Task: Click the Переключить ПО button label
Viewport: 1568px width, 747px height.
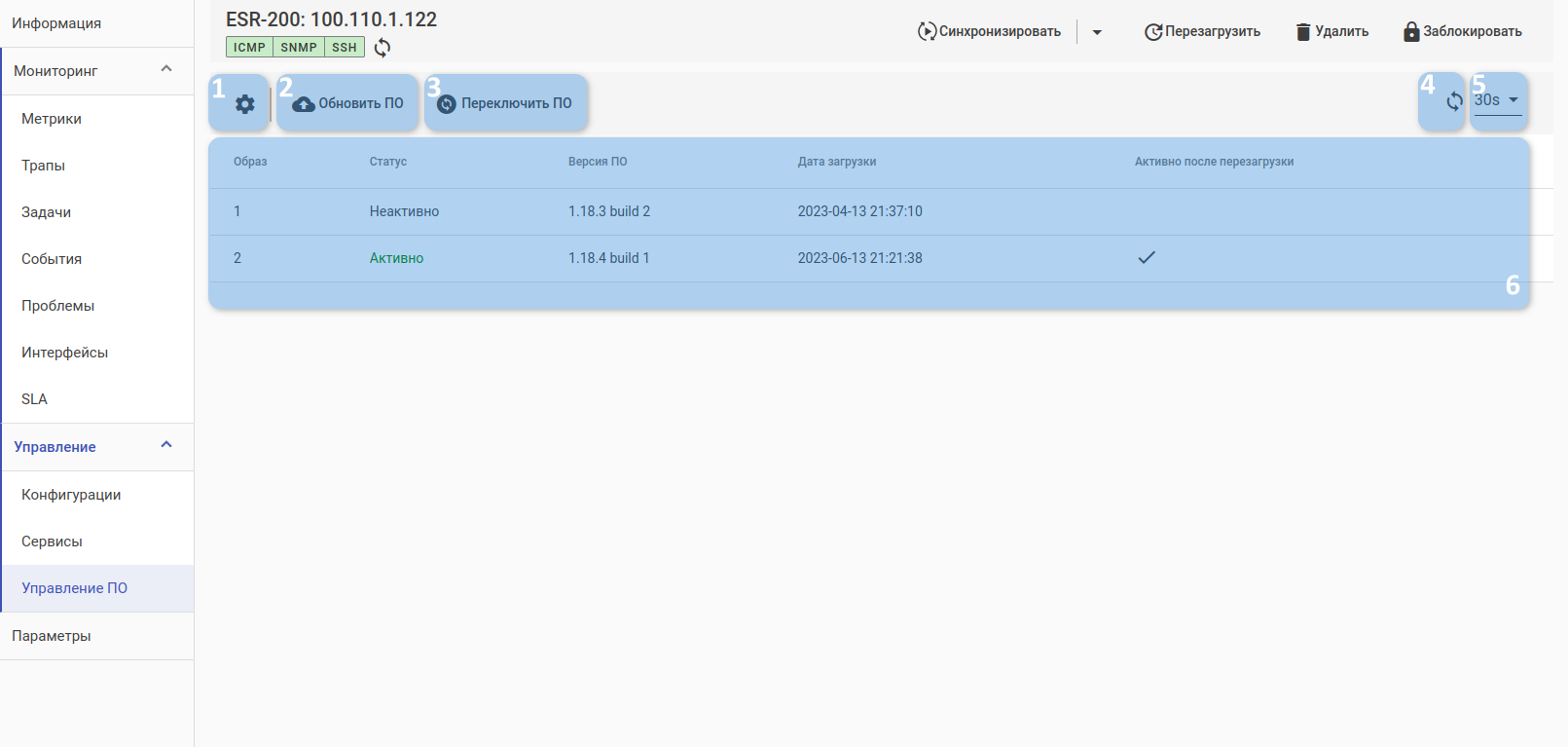Action: pyautogui.click(x=517, y=104)
